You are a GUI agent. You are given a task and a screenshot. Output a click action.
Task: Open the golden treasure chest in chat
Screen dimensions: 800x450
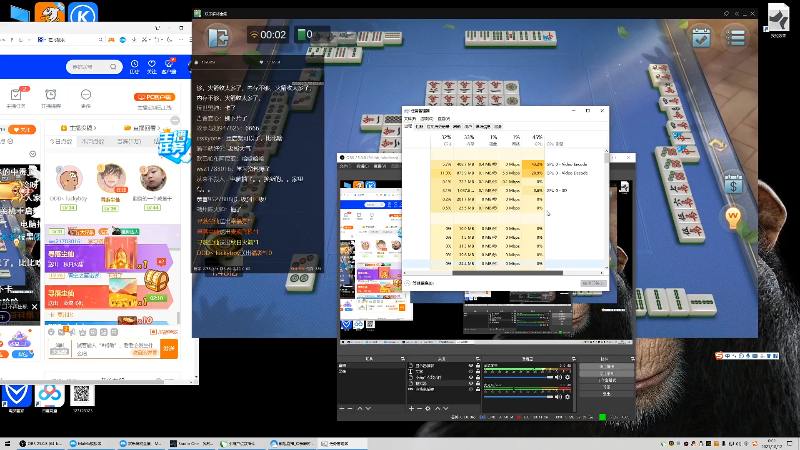[x=156, y=280]
